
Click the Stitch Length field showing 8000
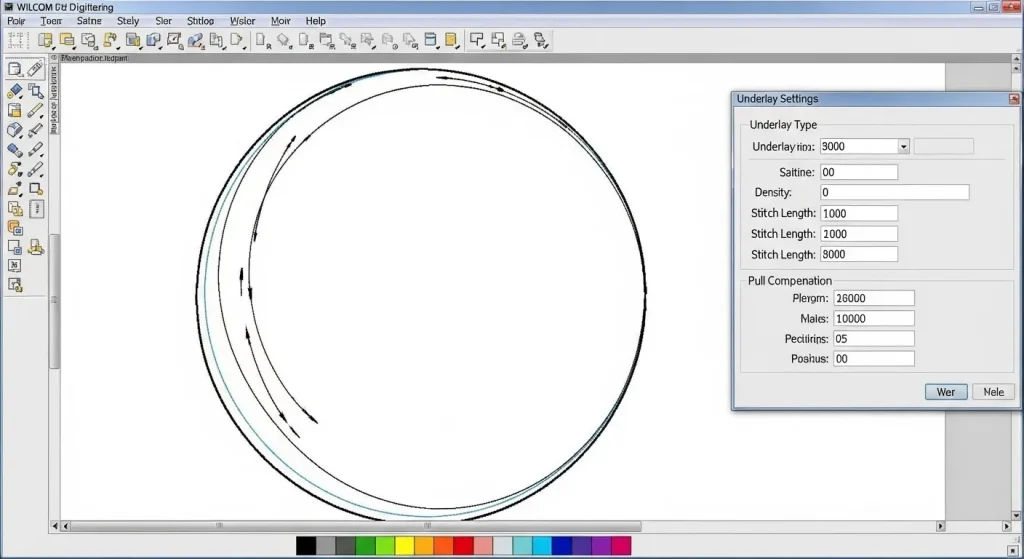[x=859, y=255]
